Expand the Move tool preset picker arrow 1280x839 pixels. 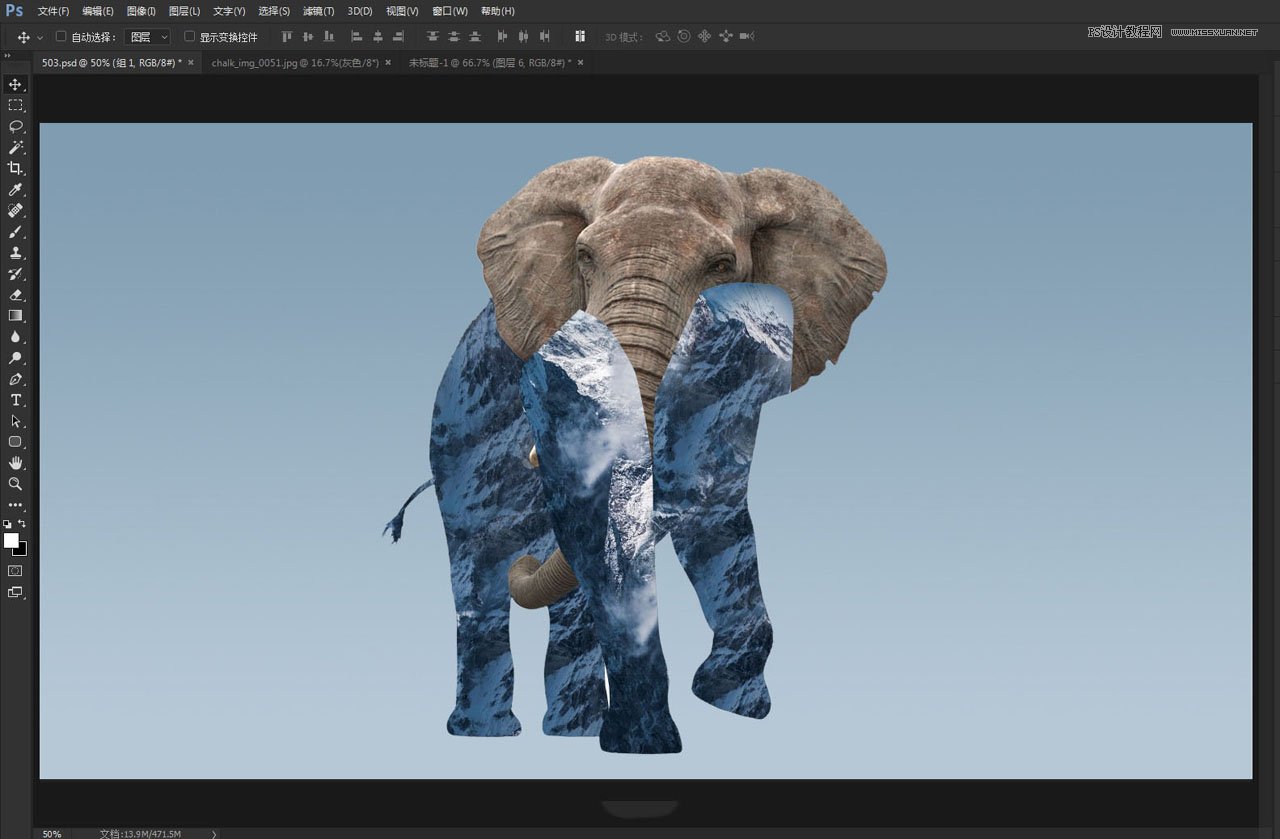pyautogui.click(x=40, y=37)
